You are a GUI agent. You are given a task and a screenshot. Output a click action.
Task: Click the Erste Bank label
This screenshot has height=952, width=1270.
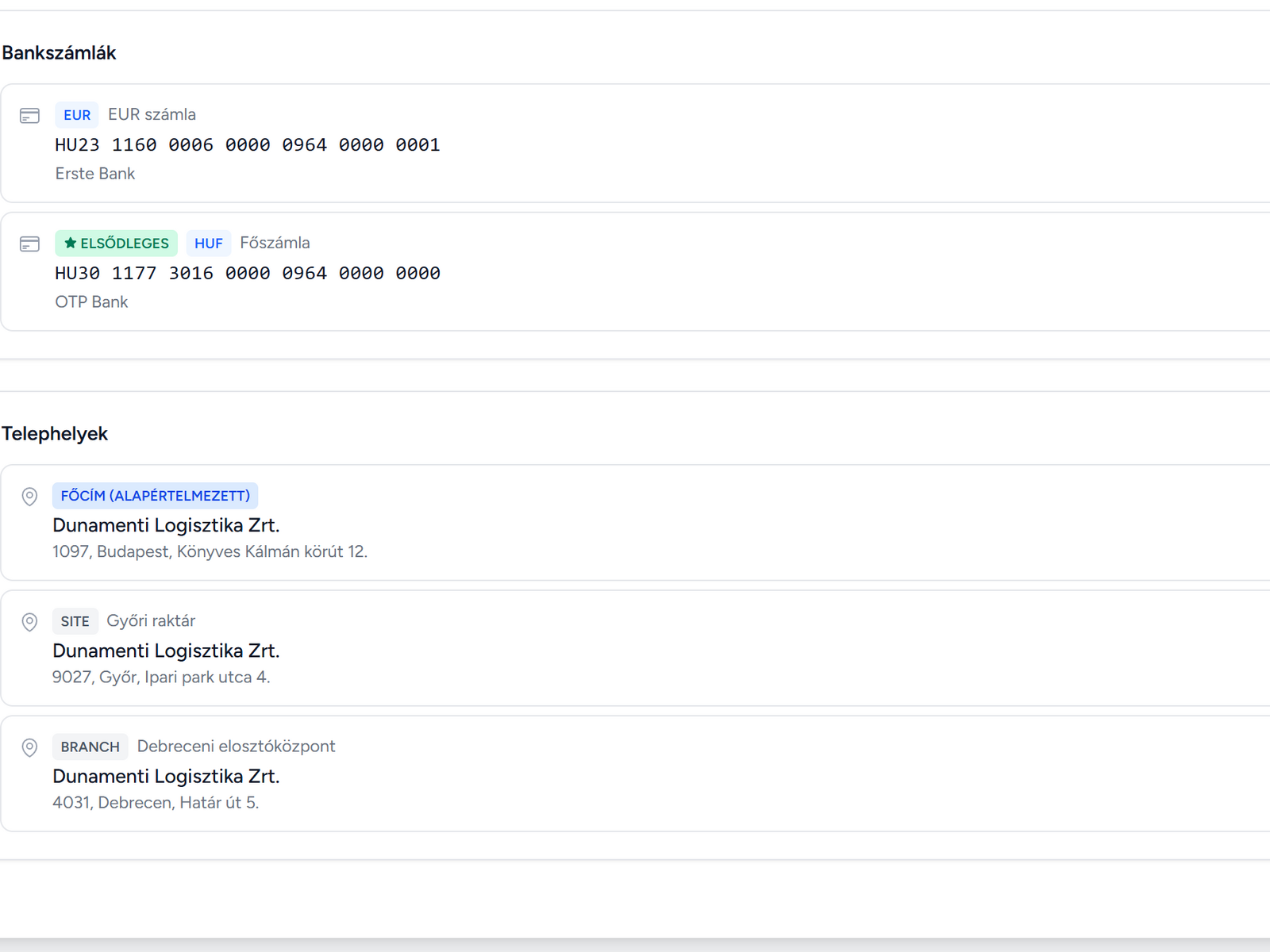click(x=95, y=174)
